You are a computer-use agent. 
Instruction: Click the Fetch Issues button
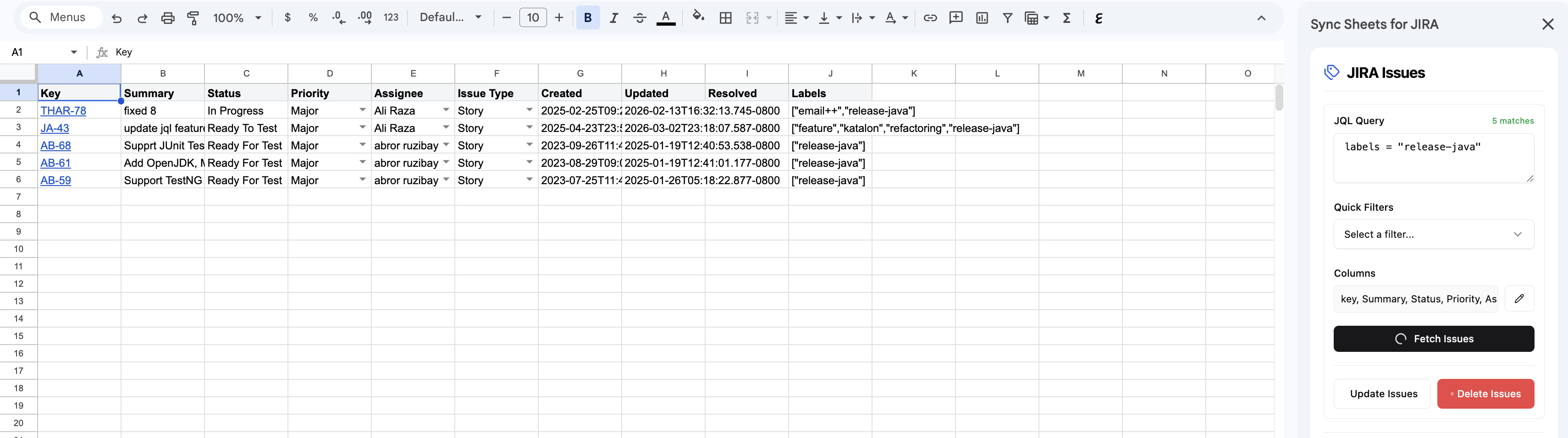click(1434, 339)
